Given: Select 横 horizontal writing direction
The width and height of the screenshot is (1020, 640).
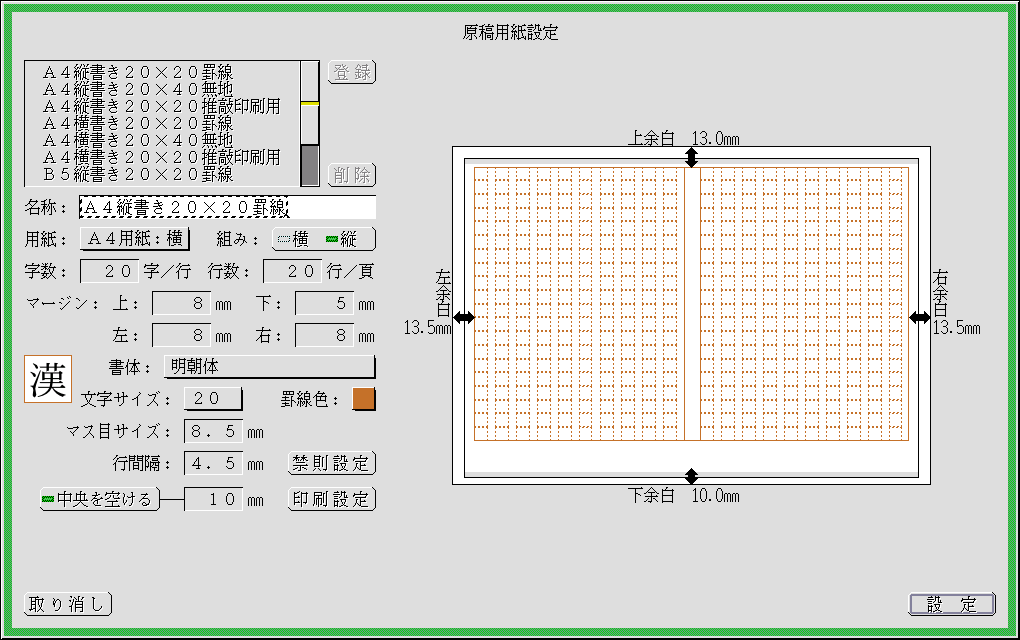Looking at the screenshot, I should (x=292, y=239).
